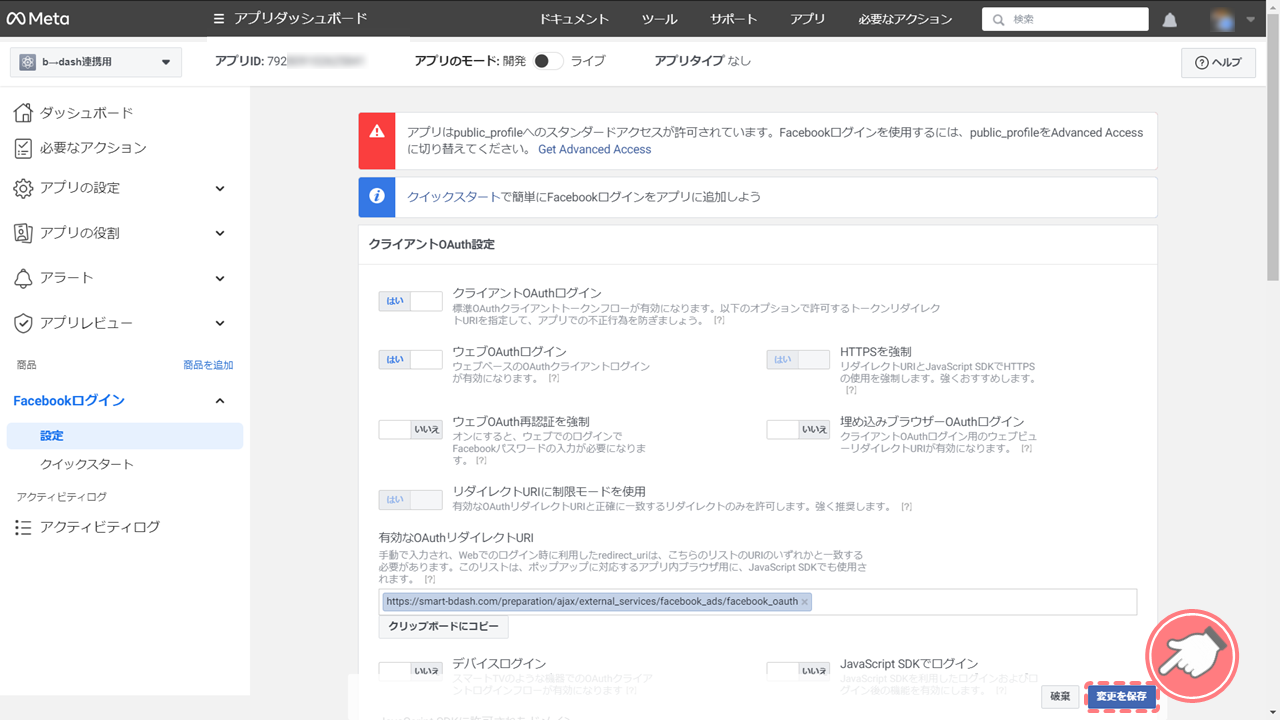
Task: Open notifications bell icon
Action: coord(1170,20)
